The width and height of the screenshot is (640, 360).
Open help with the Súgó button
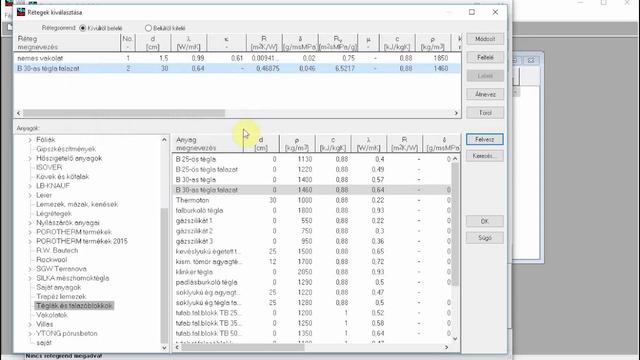click(485, 238)
